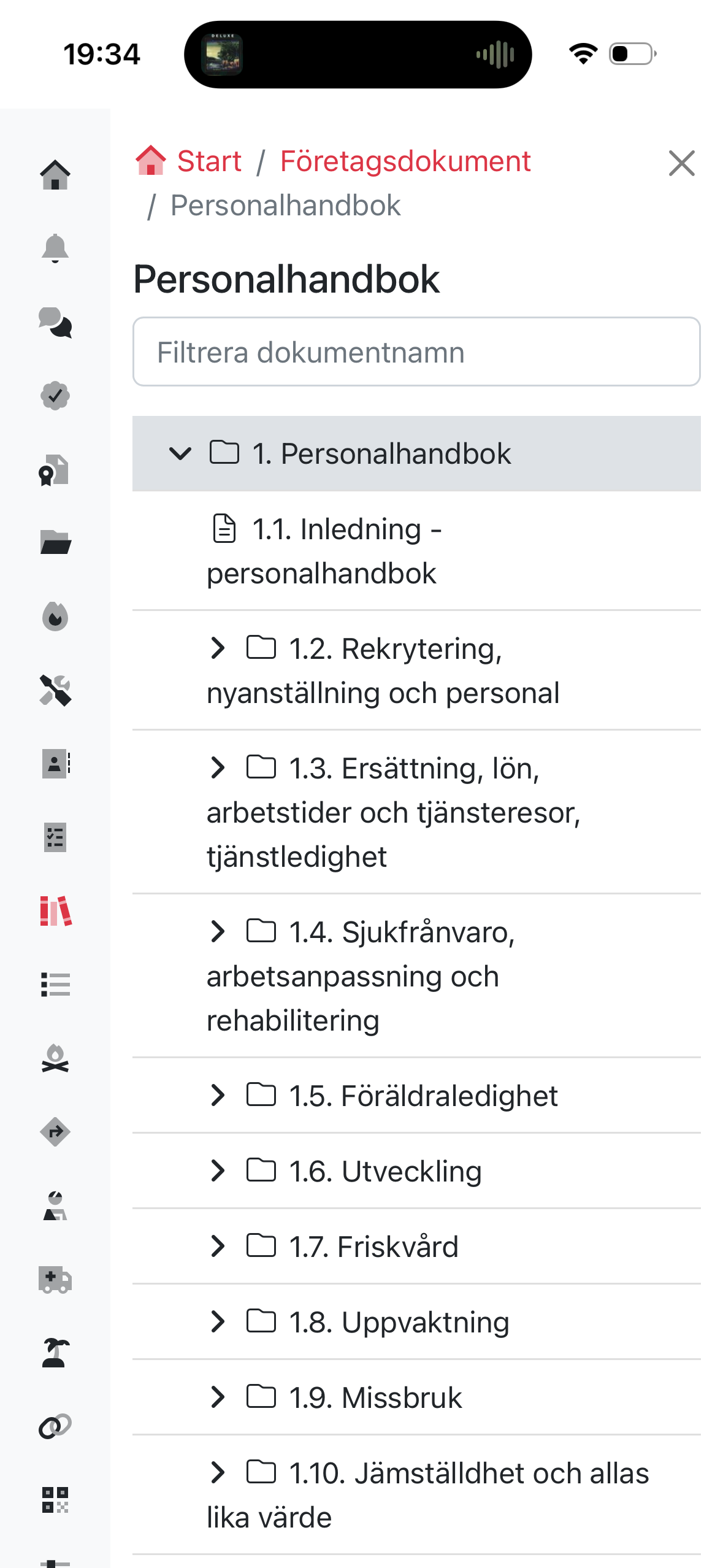Open the sidebar open-folder icon
The image size is (723, 1568).
55,543
